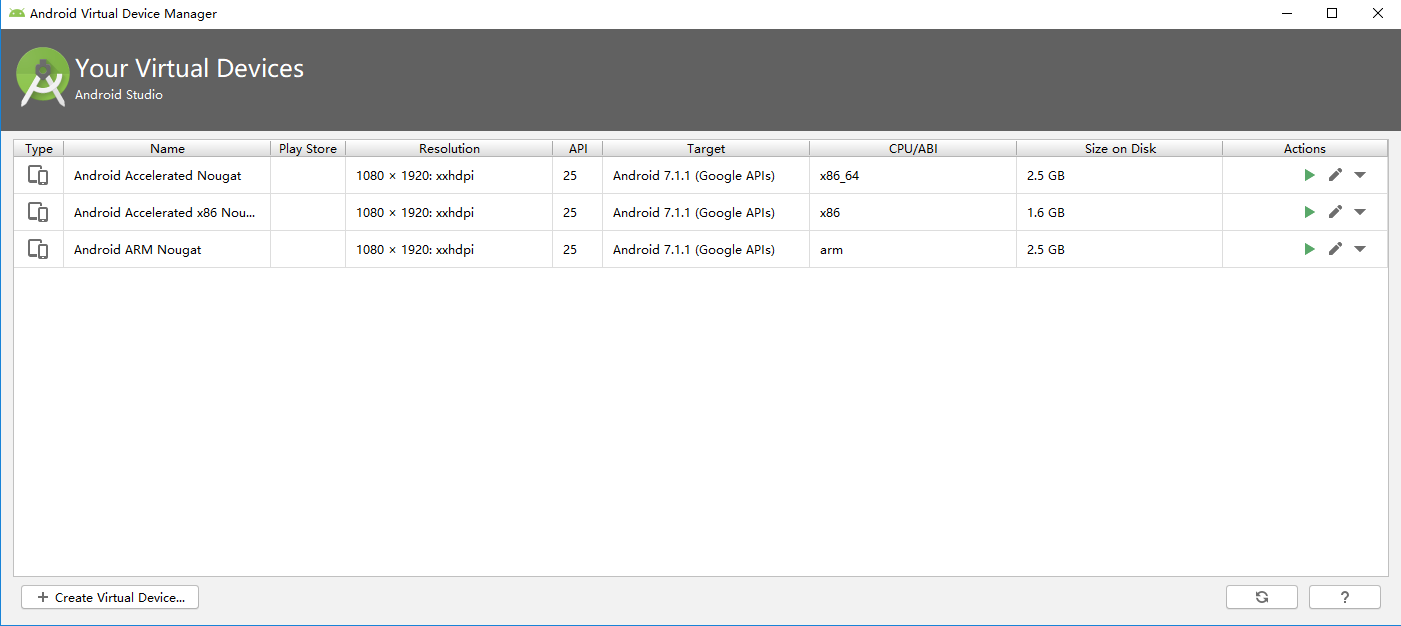This screenshot has height=626, width=1401.
Task: Open more actions for the x86 device
Action: click(1360, 212)
